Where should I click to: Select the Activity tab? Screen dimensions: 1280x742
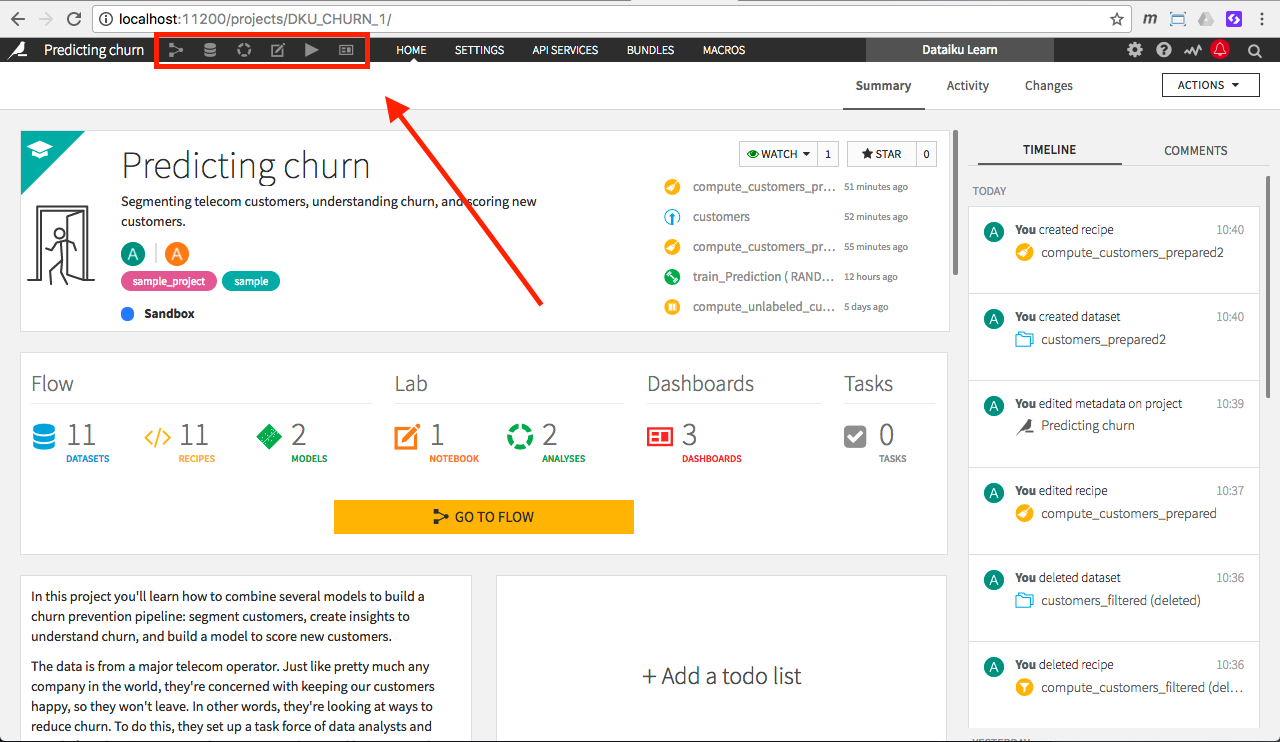[968, 86]
